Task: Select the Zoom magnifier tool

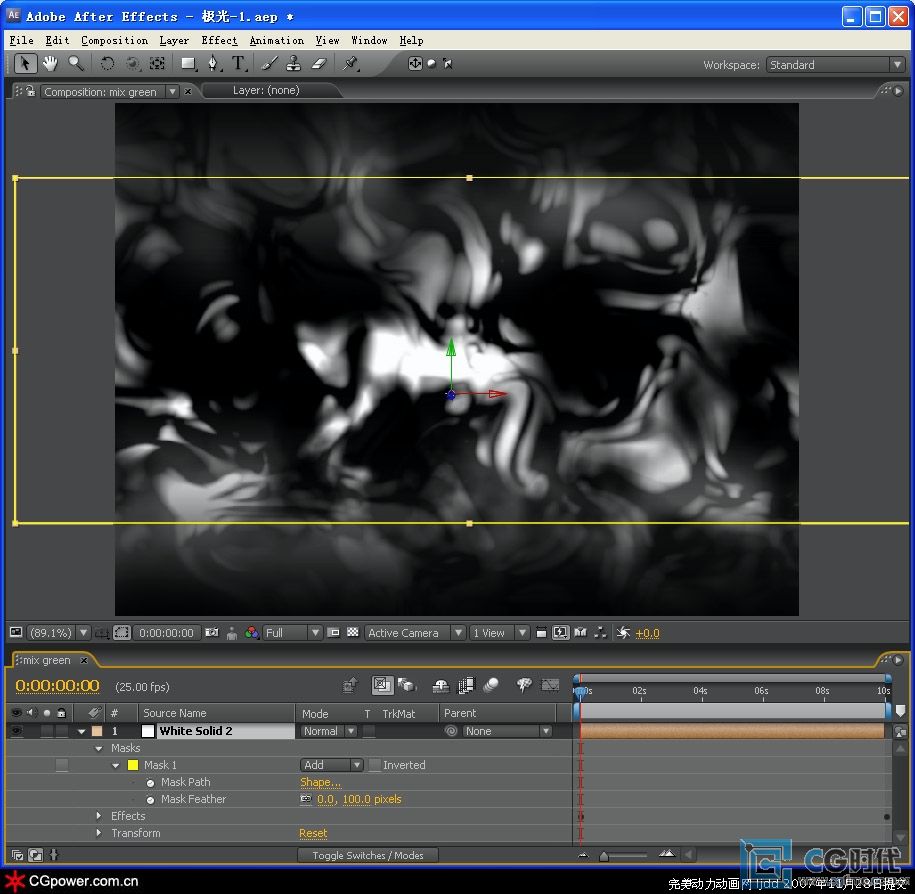Action: [x=76, y=63]
